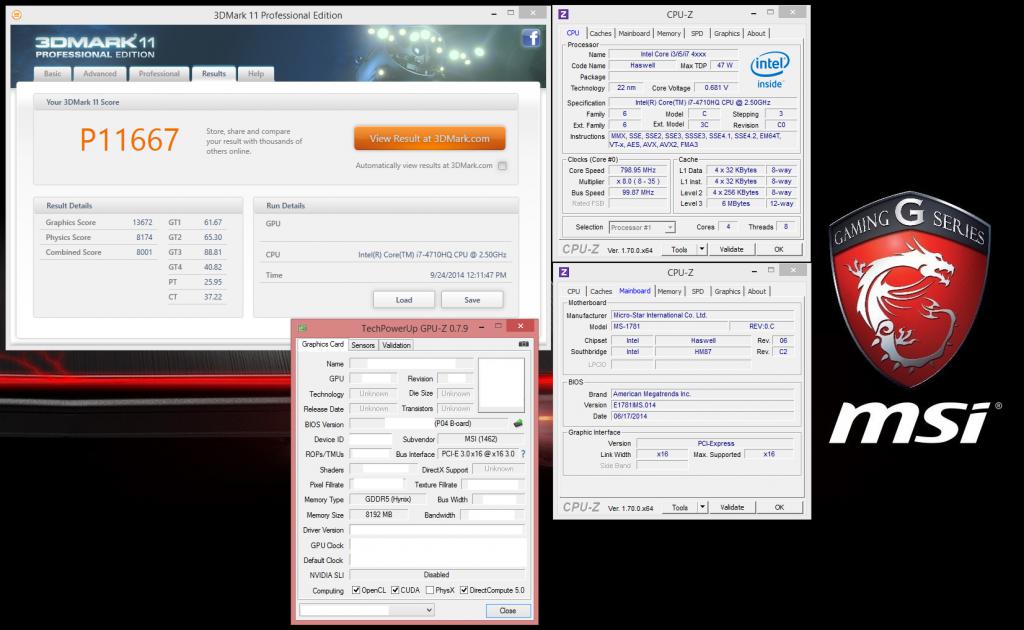Toggle the PhysX checkbox in GPU-Z
The image size is (1024, 630).
tap(432, 590)
